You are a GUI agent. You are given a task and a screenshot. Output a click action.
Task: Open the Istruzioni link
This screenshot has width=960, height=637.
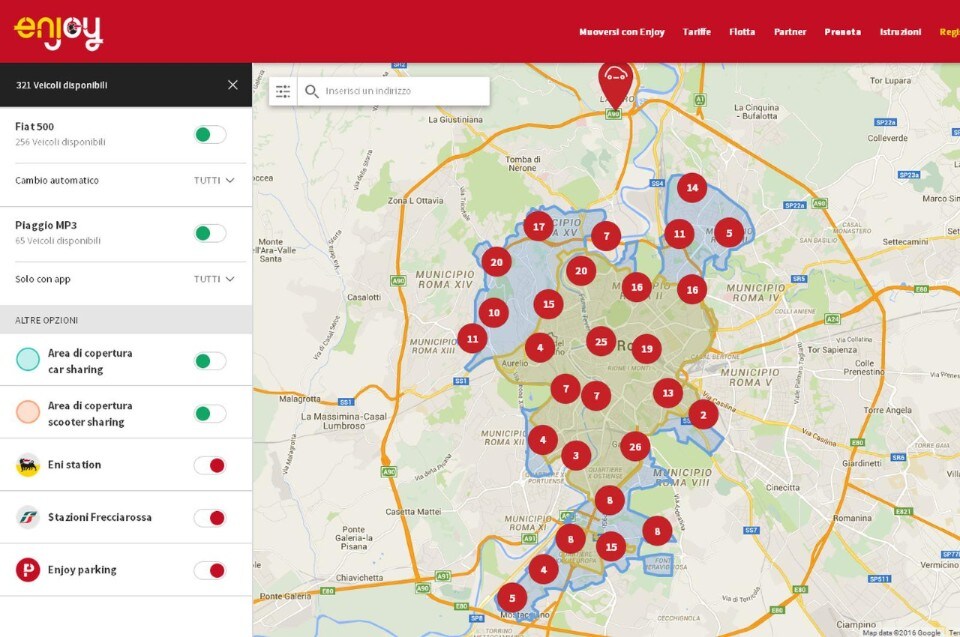pos(900,32)
